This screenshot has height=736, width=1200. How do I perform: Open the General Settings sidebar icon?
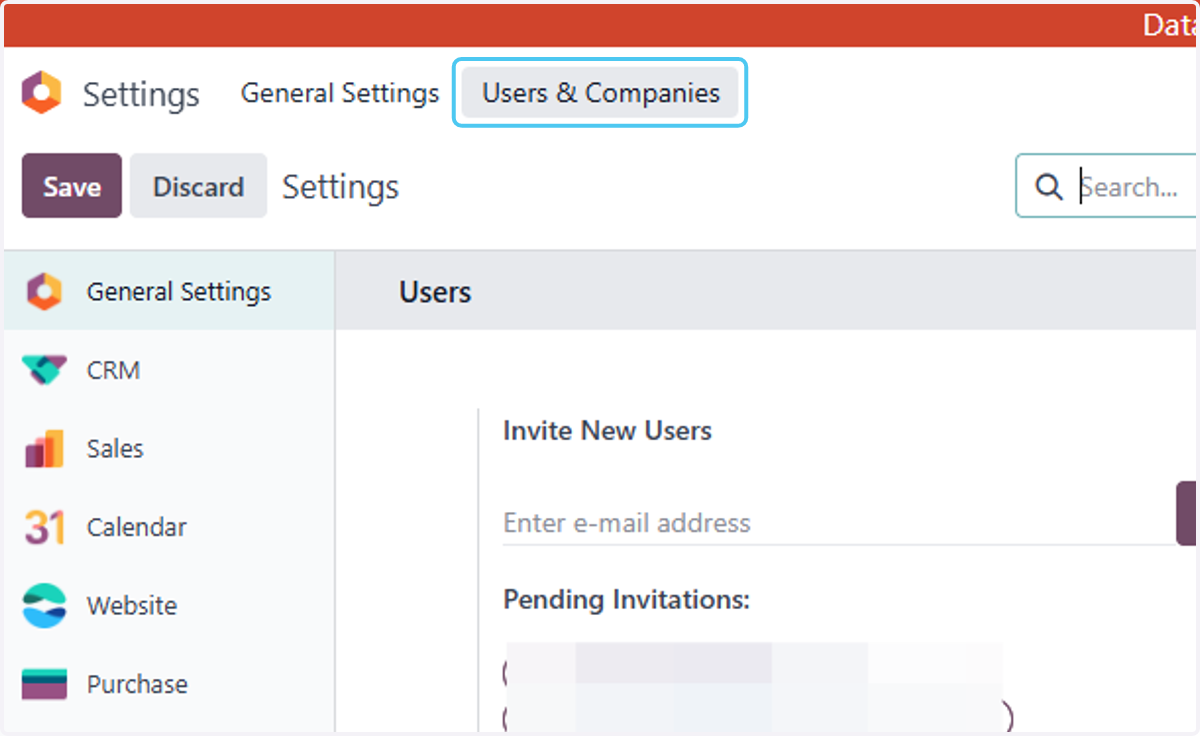[44, 292]
